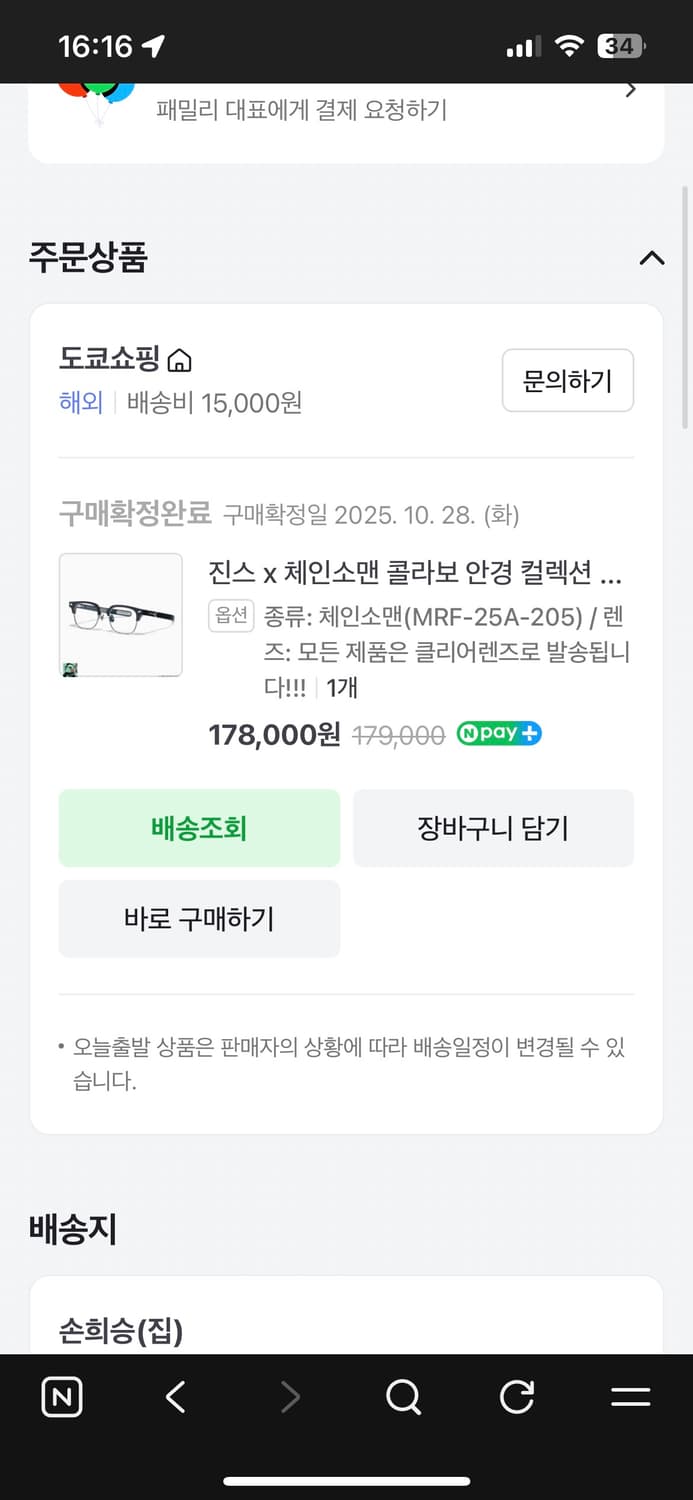Reload the page with the refresh icon
Image resolution: width=693 pixels, height=1500 pixels.
coord(516,1397)
